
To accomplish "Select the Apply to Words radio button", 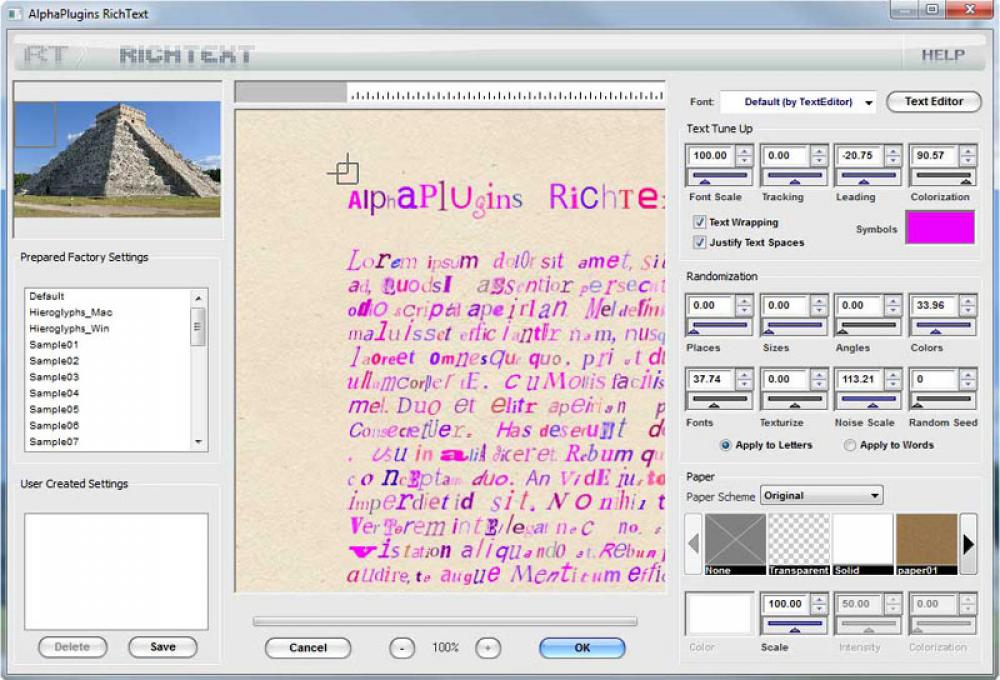I will click(849, 445).
